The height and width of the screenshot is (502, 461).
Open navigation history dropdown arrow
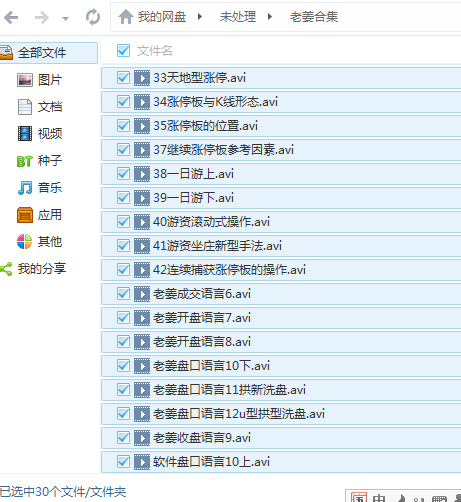(x=65, y=19)
